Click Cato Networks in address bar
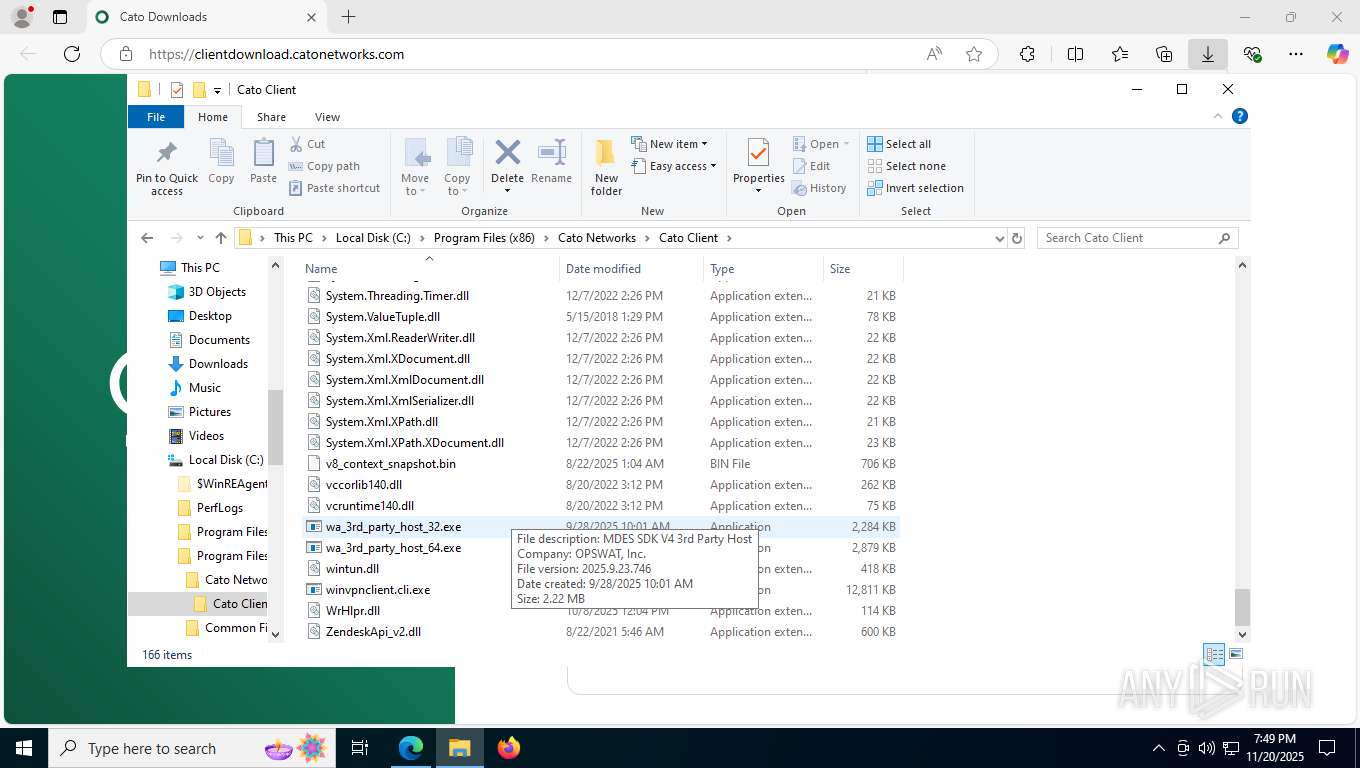Viewport: 1360px width, 768px height. 597,238
